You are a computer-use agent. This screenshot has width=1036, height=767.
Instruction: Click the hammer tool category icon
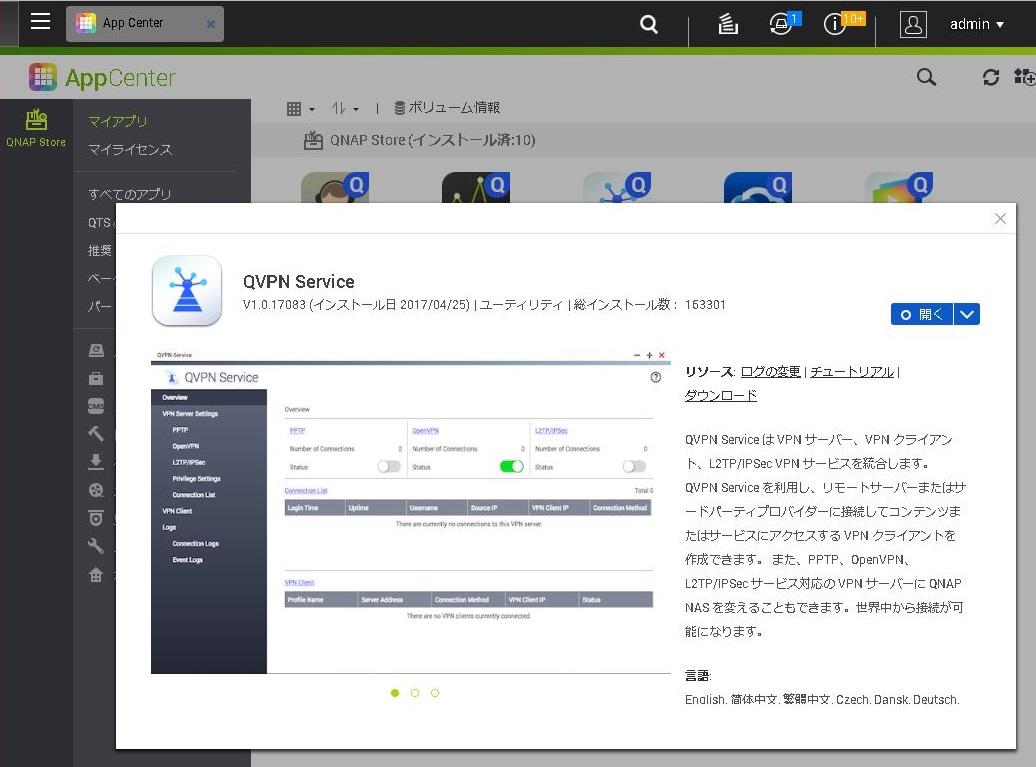tap(96, 433)
